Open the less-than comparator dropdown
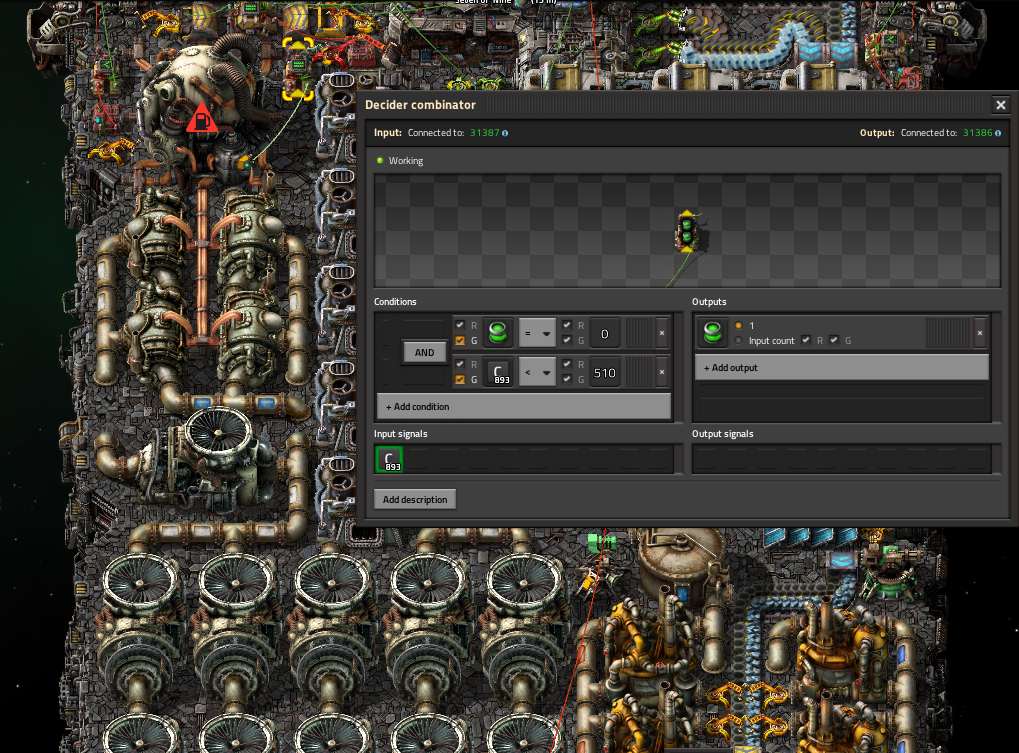Screen dimensions: 1019x753 coord(537,372)
